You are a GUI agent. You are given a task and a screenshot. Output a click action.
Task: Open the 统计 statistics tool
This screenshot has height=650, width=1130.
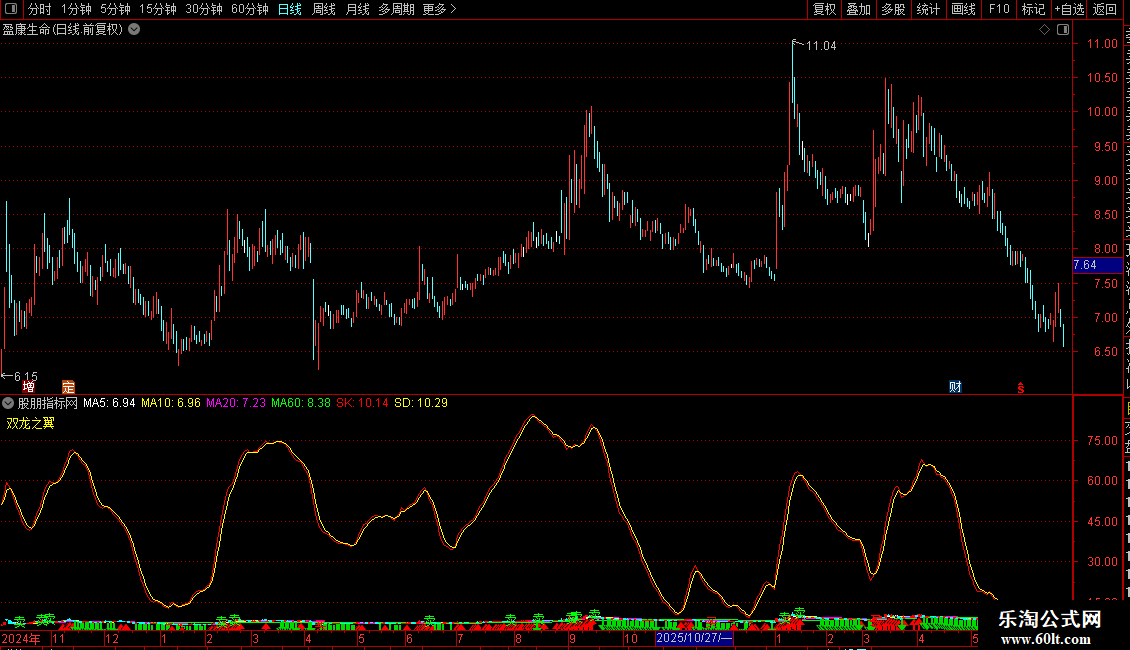928,9
